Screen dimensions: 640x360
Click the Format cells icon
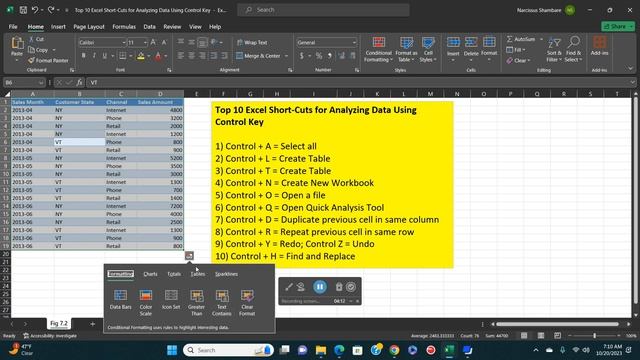pos(489,42)
